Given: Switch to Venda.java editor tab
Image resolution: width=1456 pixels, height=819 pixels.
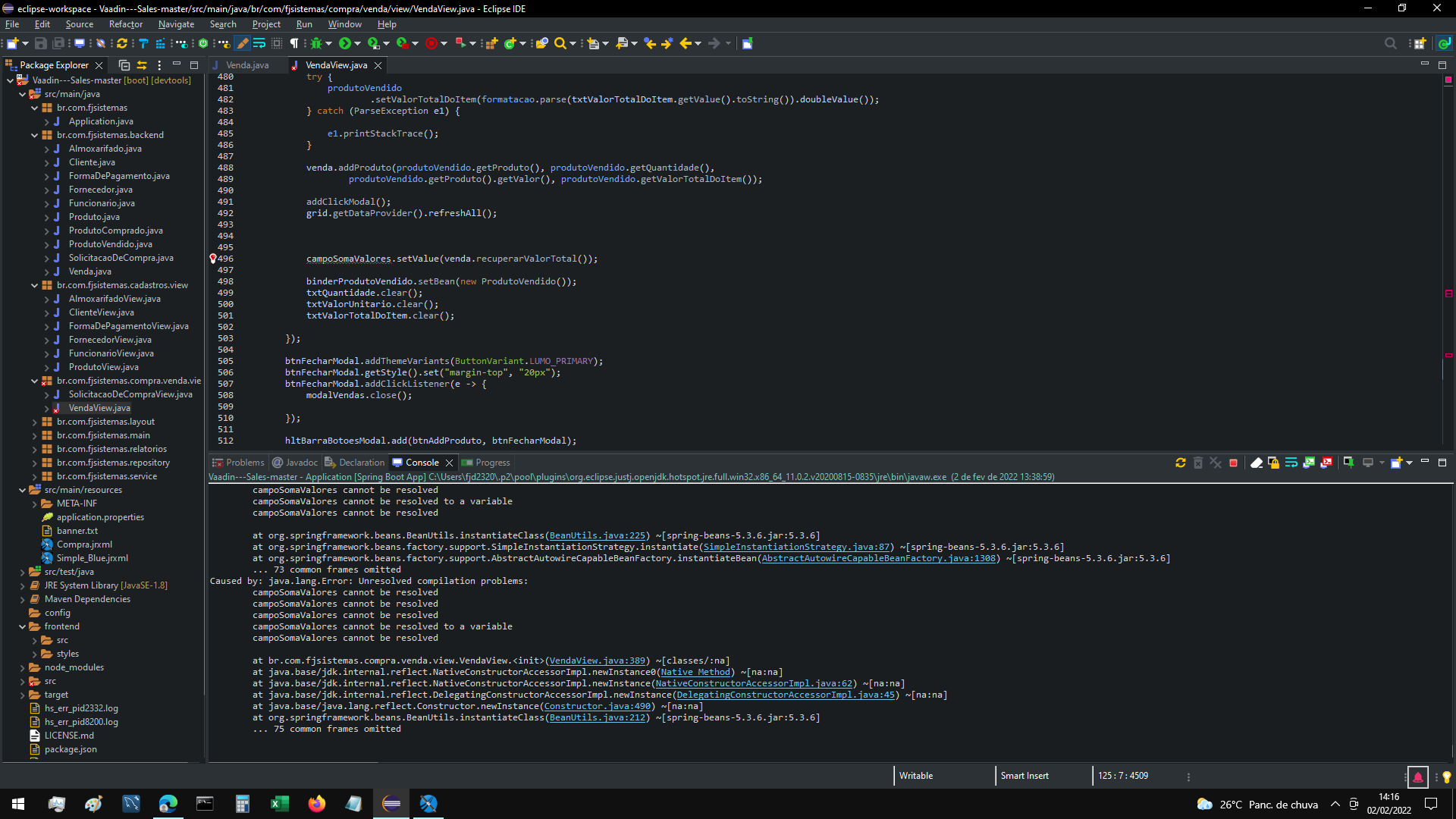Looking at the screenshot, I should click(246, 65).
